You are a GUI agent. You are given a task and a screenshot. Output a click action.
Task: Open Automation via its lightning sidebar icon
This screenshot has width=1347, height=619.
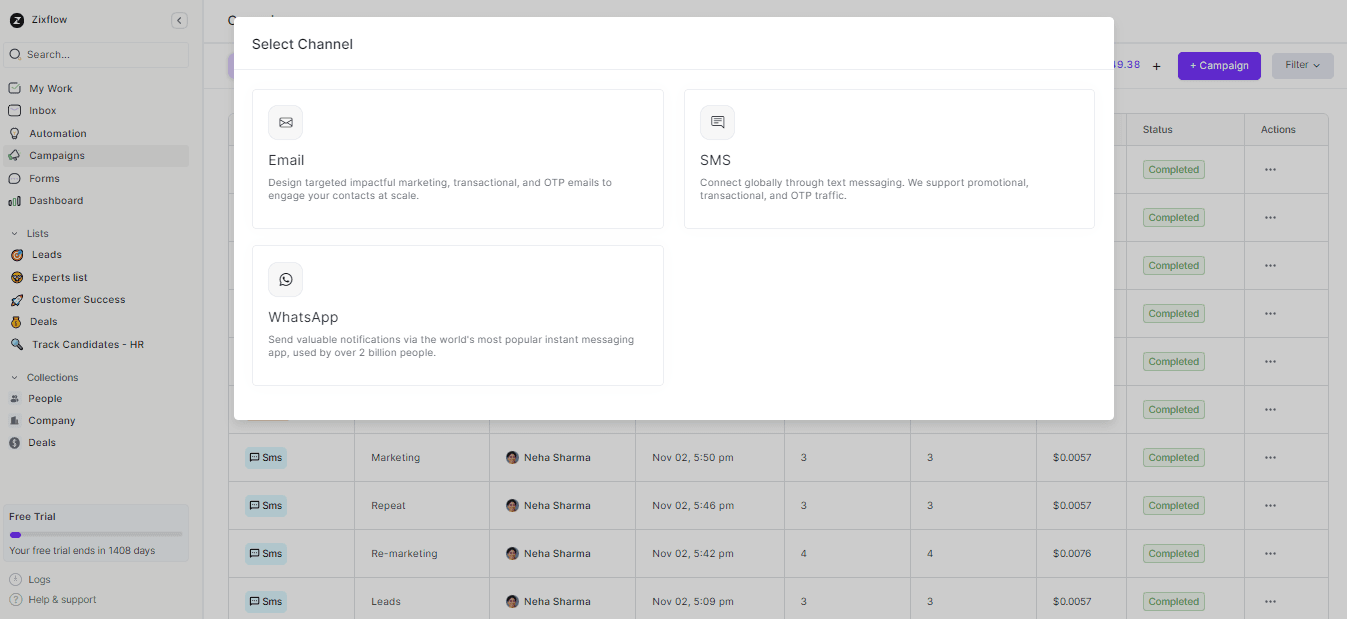(x=14, y=133)
